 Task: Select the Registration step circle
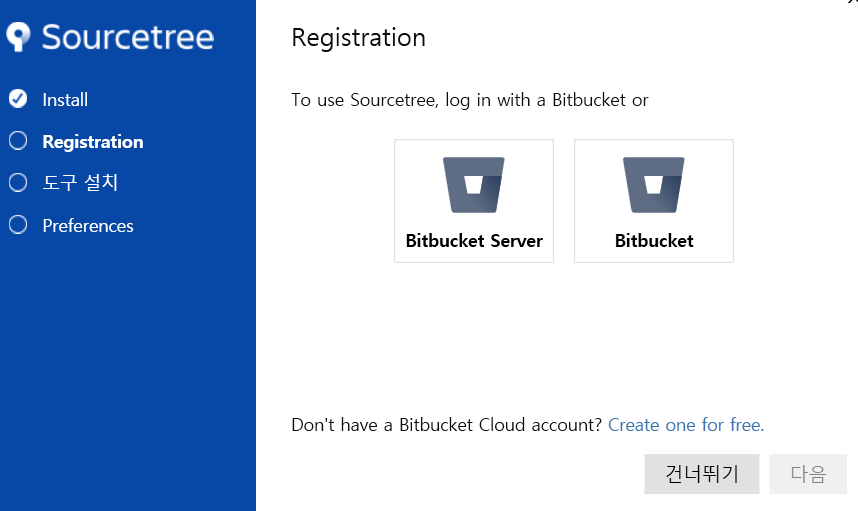coord(18,141)
